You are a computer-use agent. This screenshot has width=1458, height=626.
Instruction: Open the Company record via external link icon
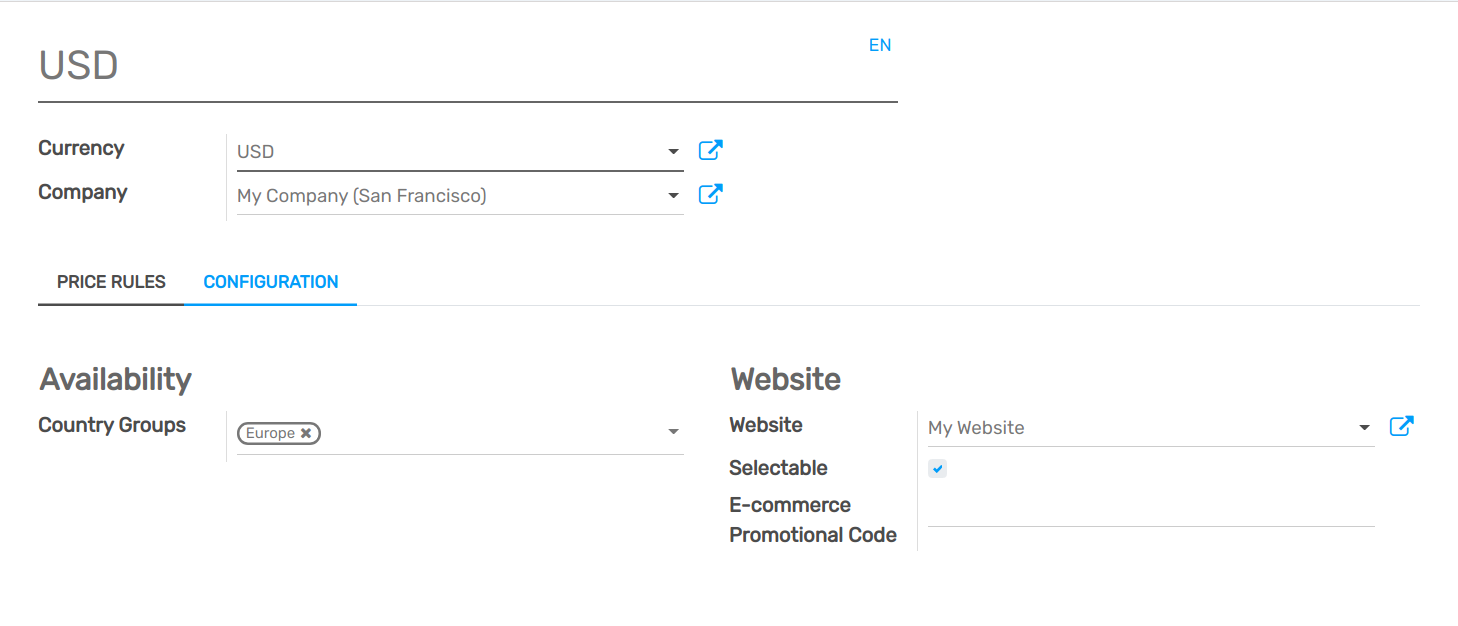(x=710, y=193)
